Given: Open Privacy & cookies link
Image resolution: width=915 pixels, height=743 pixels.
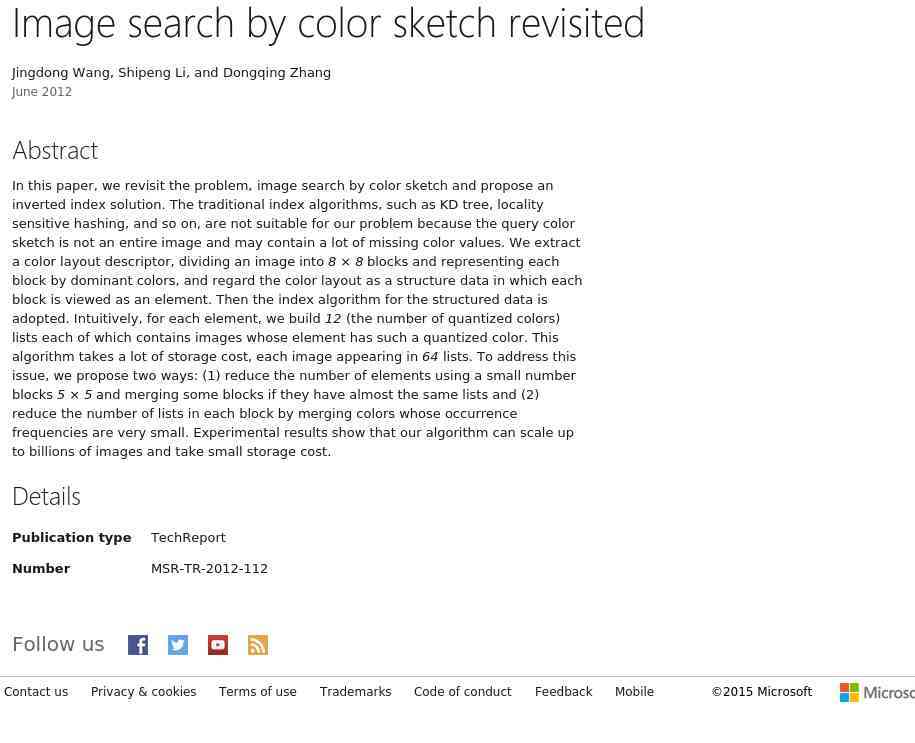Looking at the screenshot, I should pyautogui.click(x=144, y=692).
